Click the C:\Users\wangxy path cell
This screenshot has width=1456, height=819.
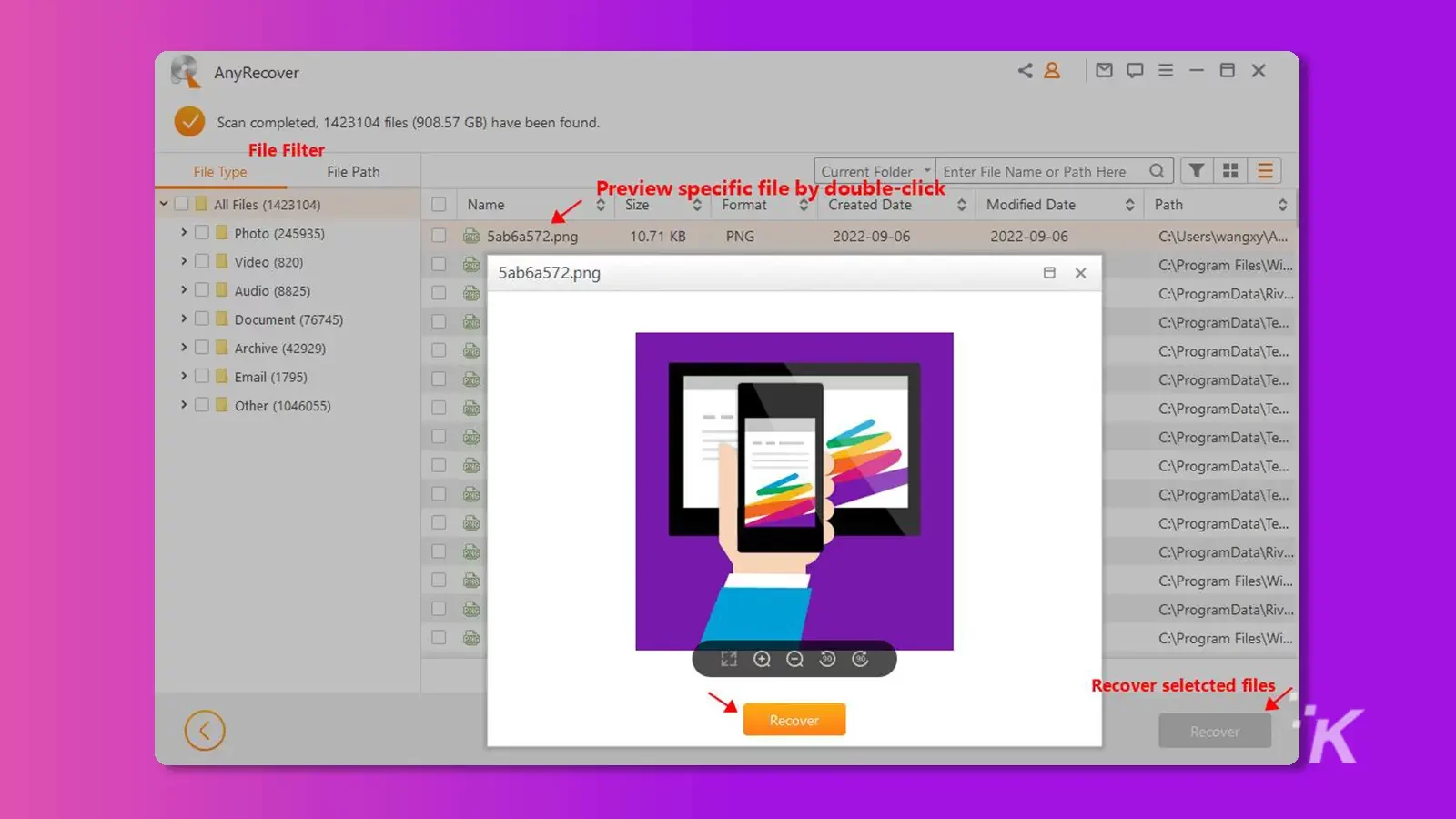pyautogui.click(x=1223, y=237)
